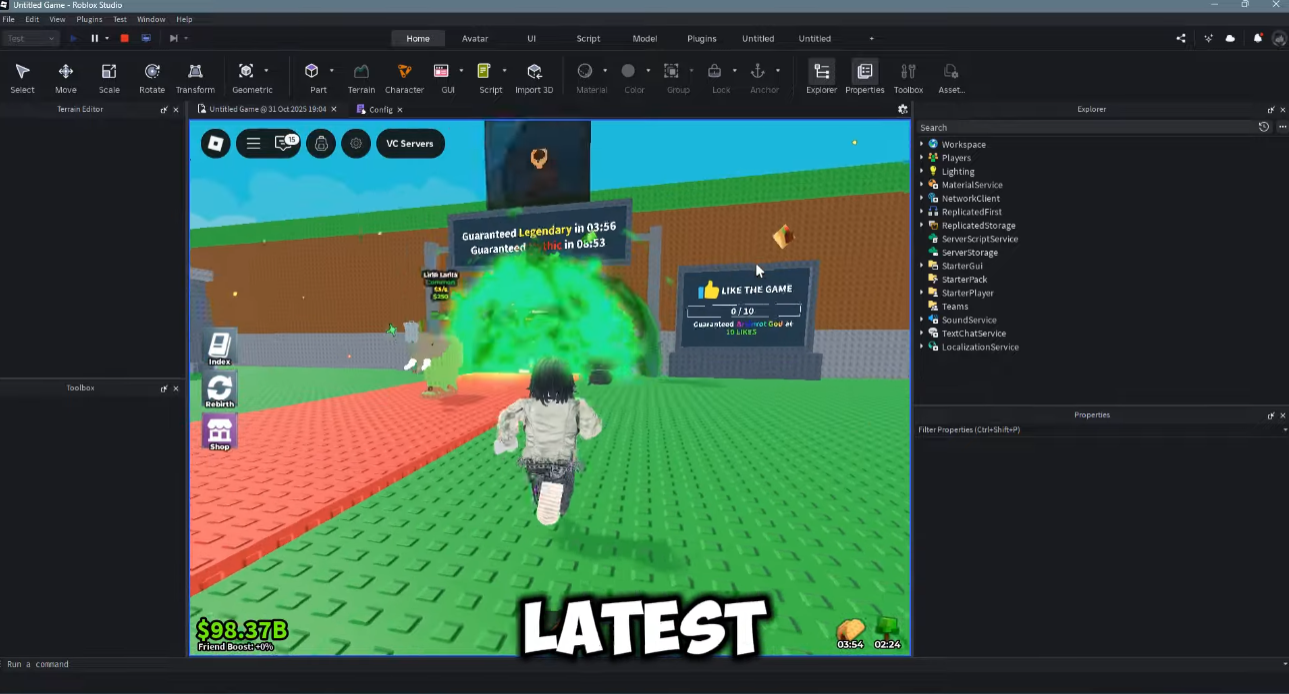Open the Part dropdown arrow

coord(333,70)
